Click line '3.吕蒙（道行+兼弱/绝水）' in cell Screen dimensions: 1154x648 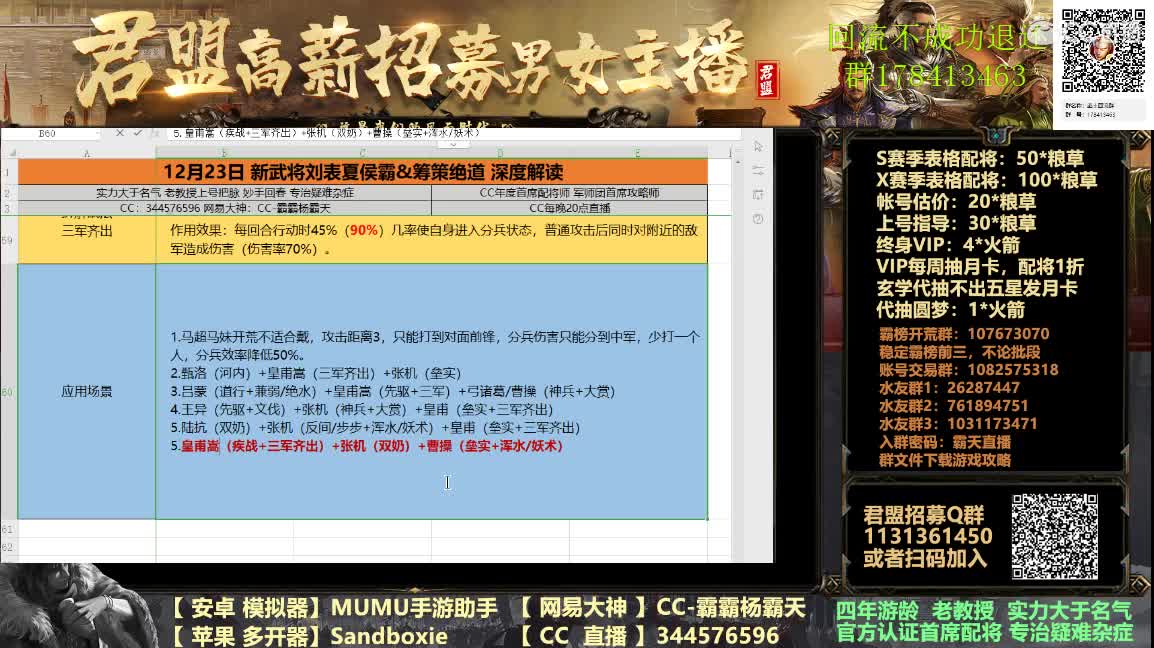392,391
